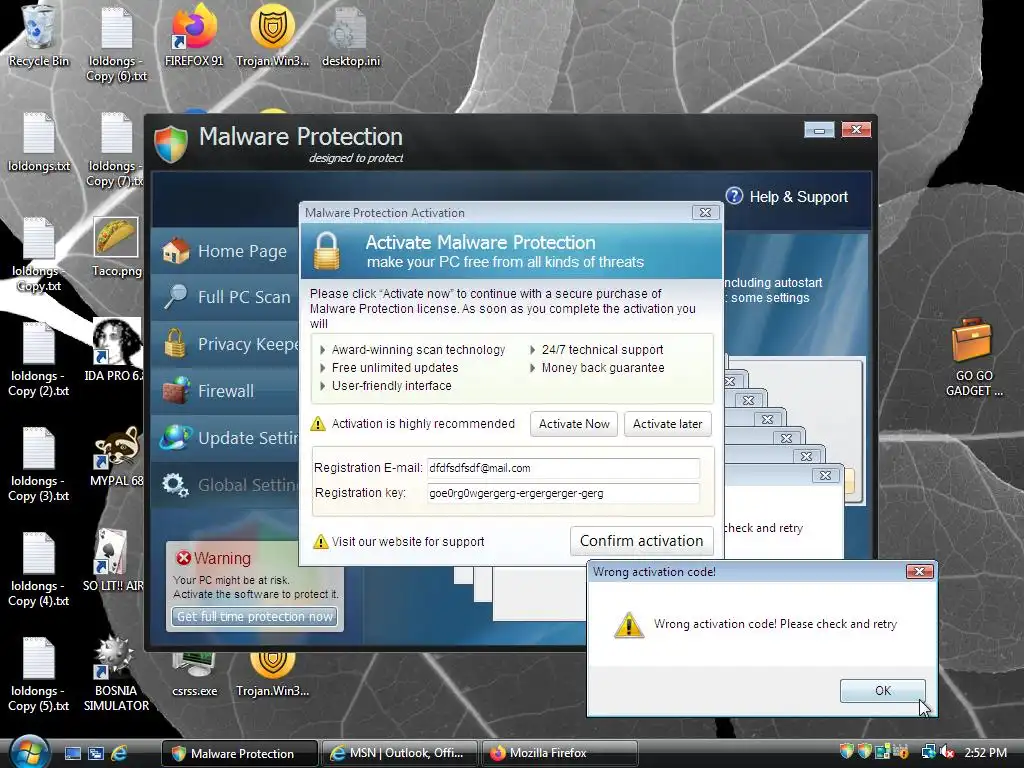Image resolution: width=1024 pixels, height=768 pixels.
Task: Select the loldongs - Copy (3).txt file
Action: pyautogui.click(x=39, y=464)
